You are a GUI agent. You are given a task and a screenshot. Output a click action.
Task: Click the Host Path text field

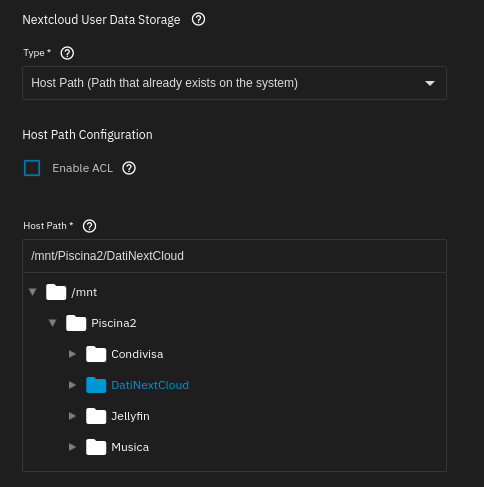(234, 256)
